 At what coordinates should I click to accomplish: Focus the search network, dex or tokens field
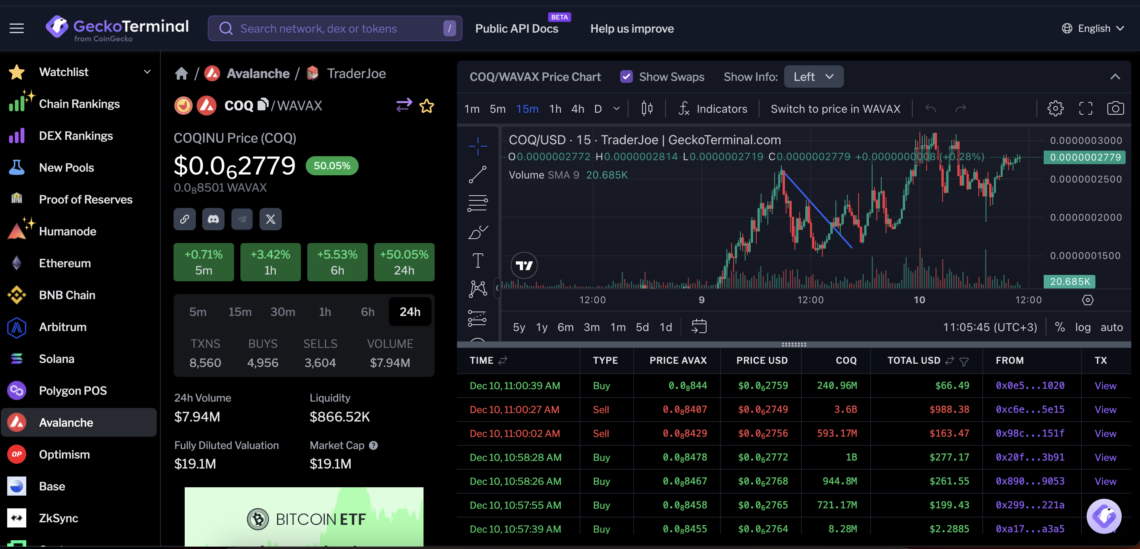[335, 28]
